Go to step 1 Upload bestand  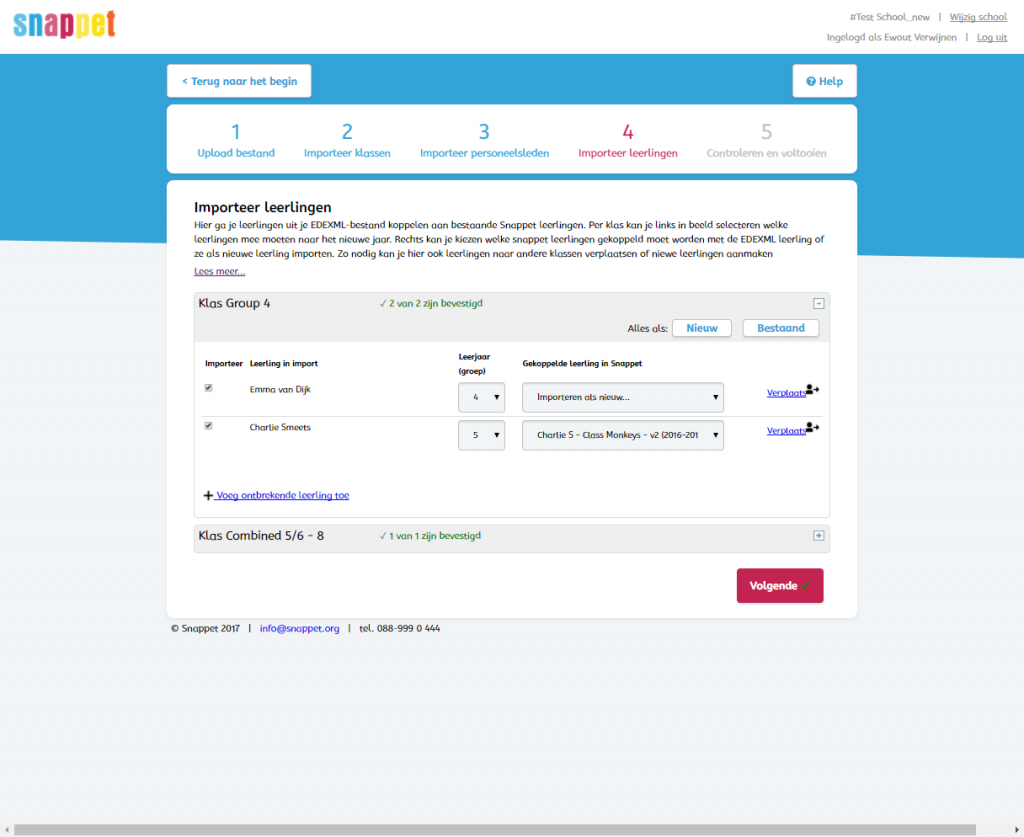236,141
